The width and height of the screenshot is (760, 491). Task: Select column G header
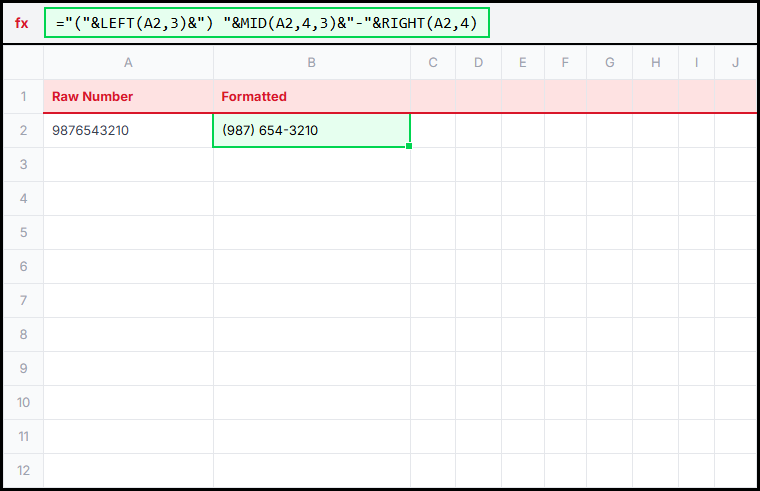click(x=610, y=63)
